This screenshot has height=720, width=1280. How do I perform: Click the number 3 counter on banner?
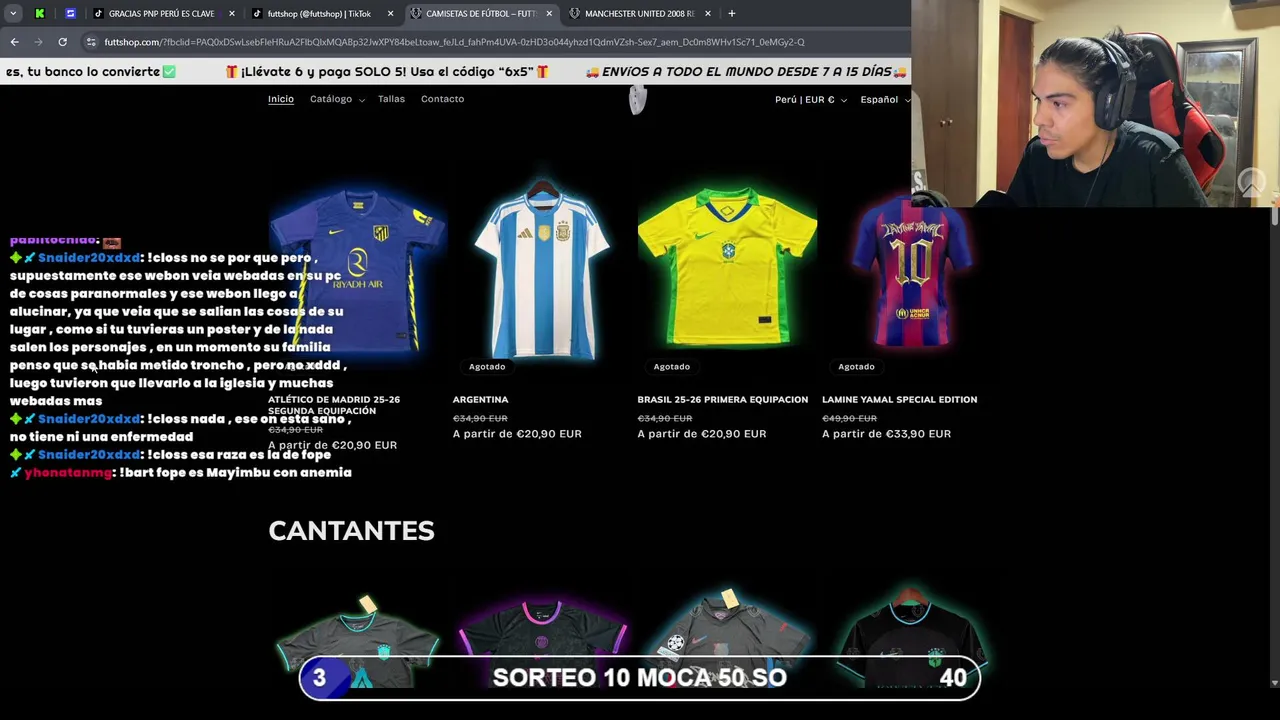tap(319, 678)
